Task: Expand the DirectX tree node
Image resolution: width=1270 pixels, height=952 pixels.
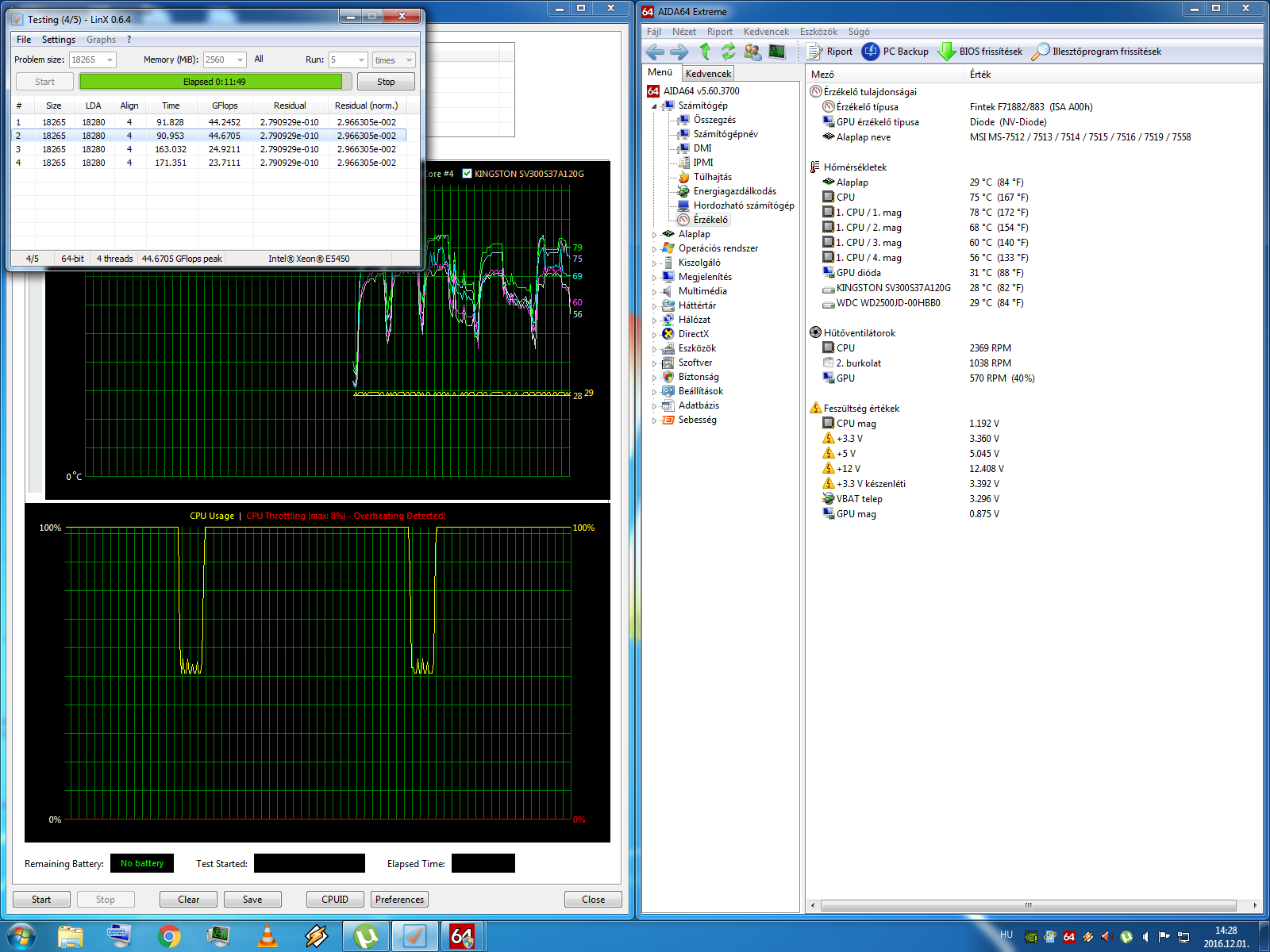Action: [655, 334]
